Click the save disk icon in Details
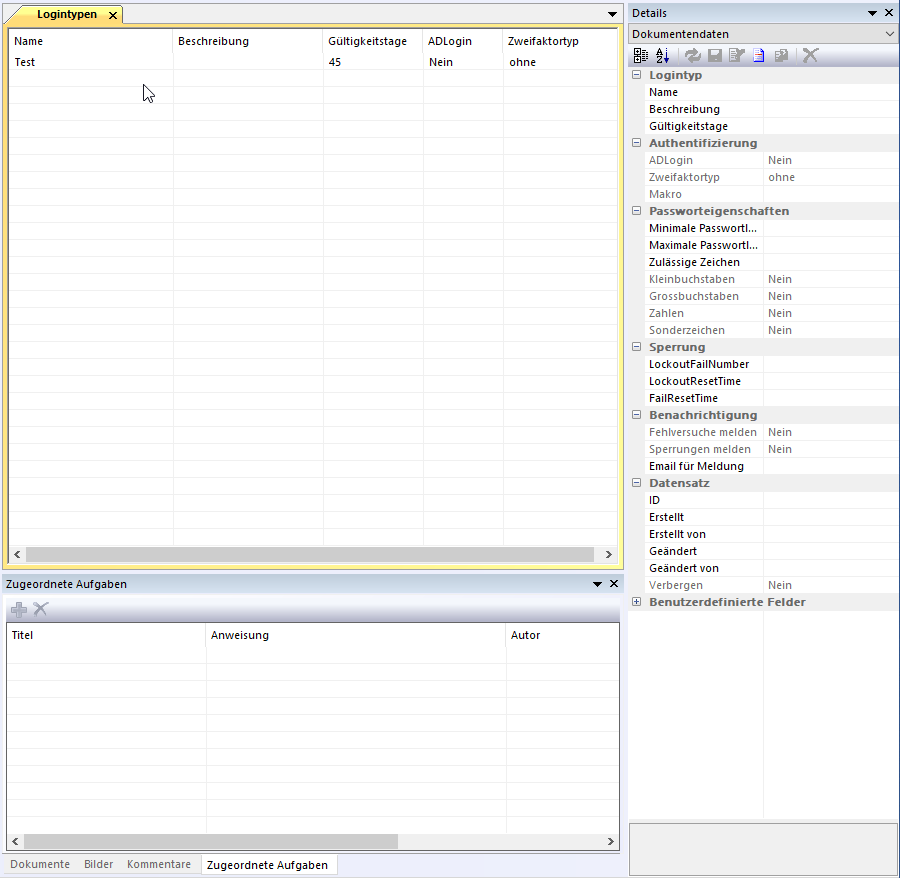This screenshot has width=900, height=878. pyautogui.click(x=714, y=56)
